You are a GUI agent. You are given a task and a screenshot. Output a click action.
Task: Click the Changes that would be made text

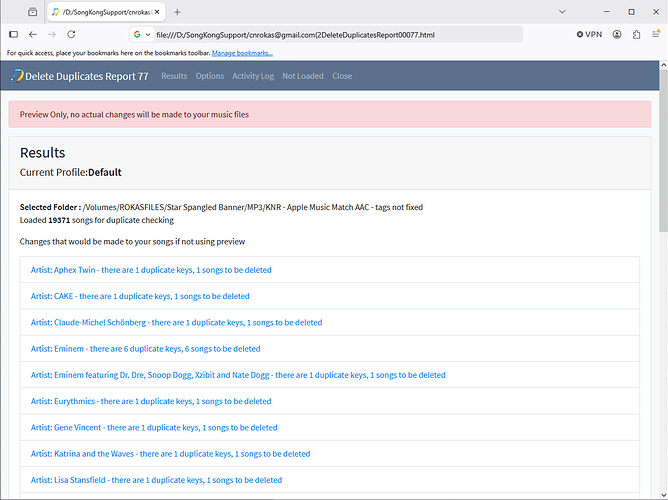tap(132, 242)
